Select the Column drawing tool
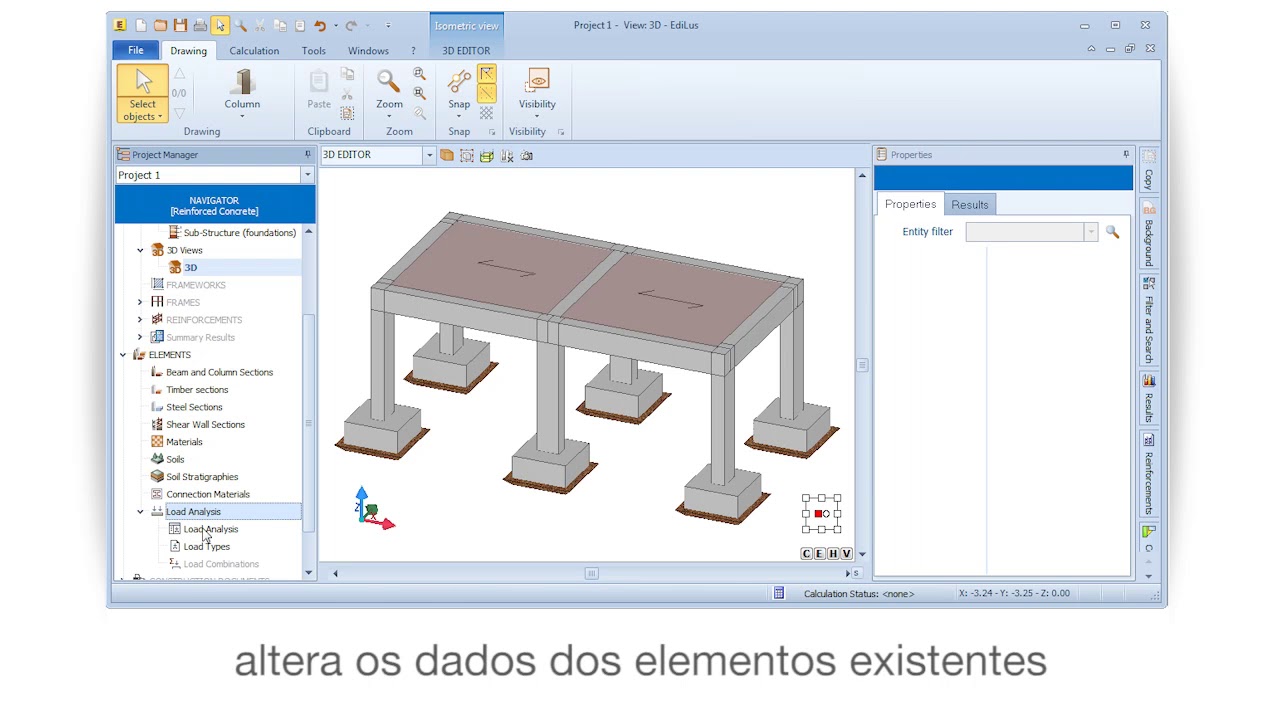The height and width of the screenshot is (720, 1280). (242, 94)
